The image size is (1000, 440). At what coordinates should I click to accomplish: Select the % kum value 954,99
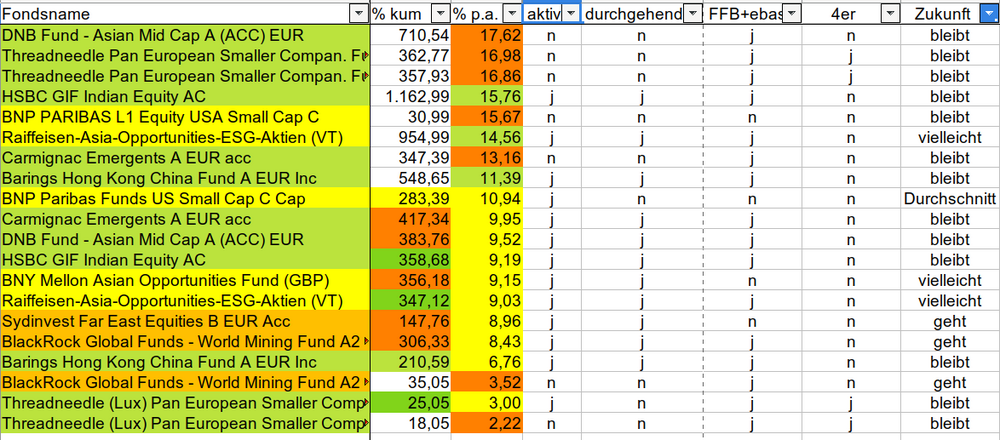coord(411,138)
